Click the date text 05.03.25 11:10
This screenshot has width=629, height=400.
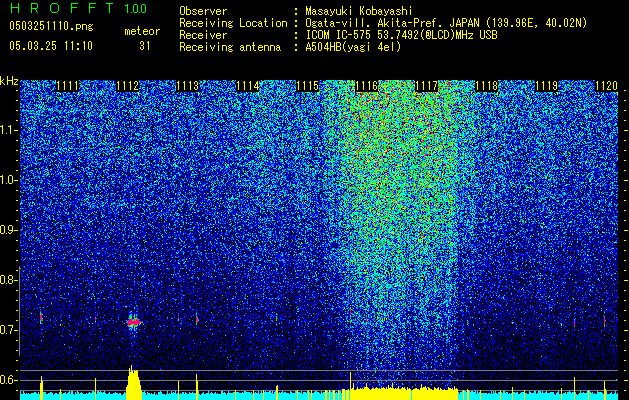coord(51,45)
